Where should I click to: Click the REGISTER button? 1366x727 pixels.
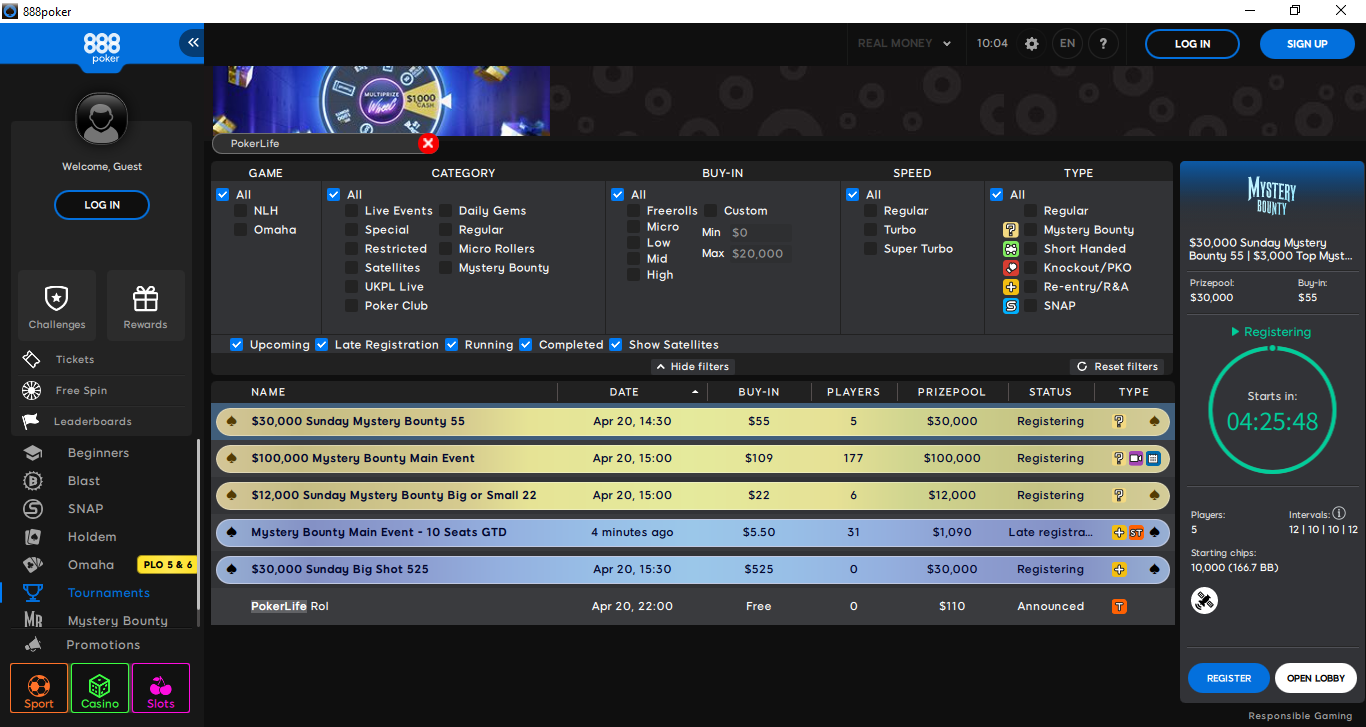1229,678
